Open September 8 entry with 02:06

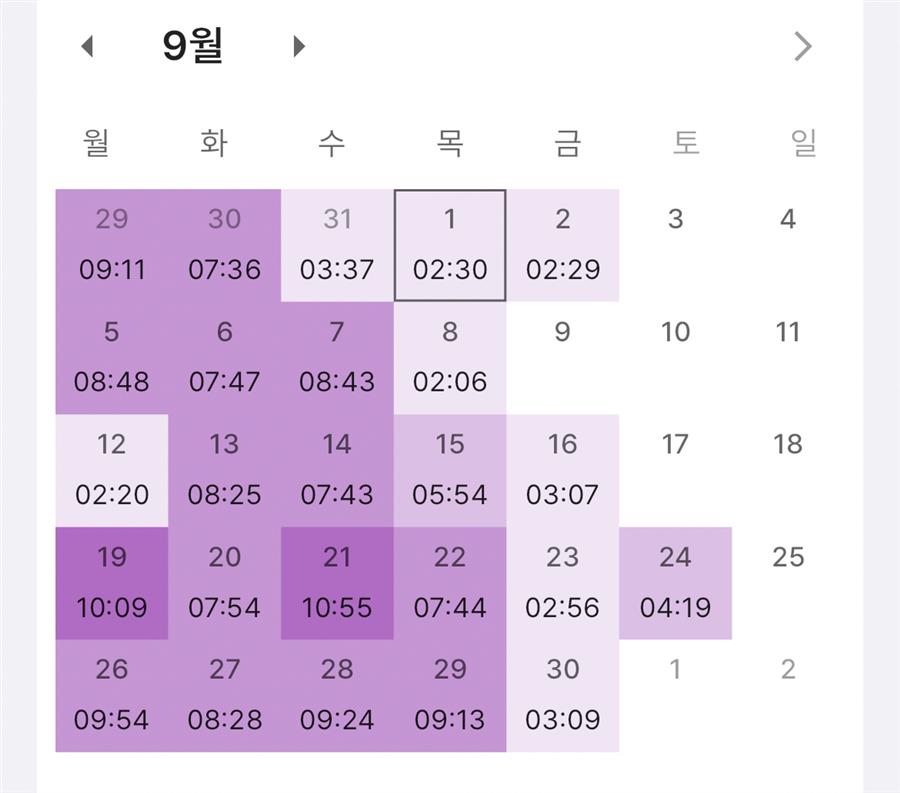coord(450,358)
